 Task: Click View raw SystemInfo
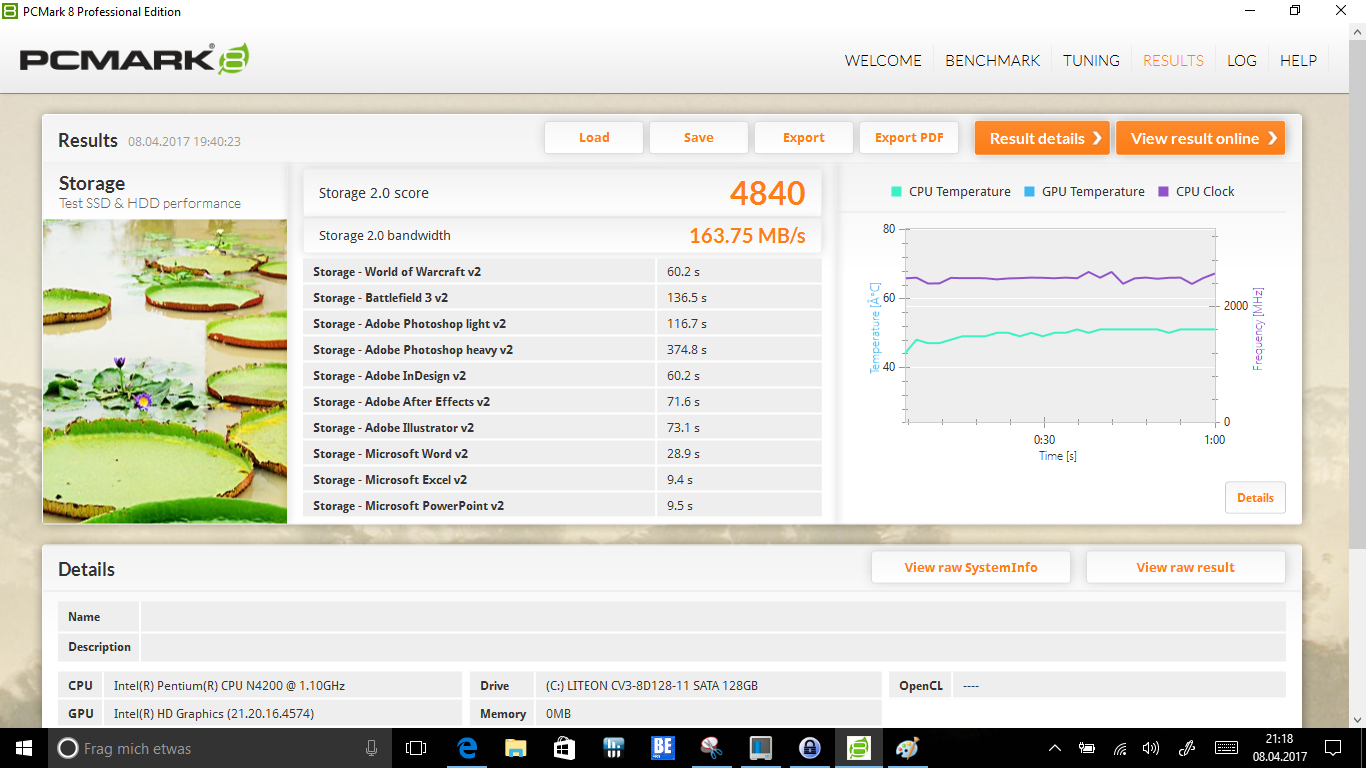(971, 567)
